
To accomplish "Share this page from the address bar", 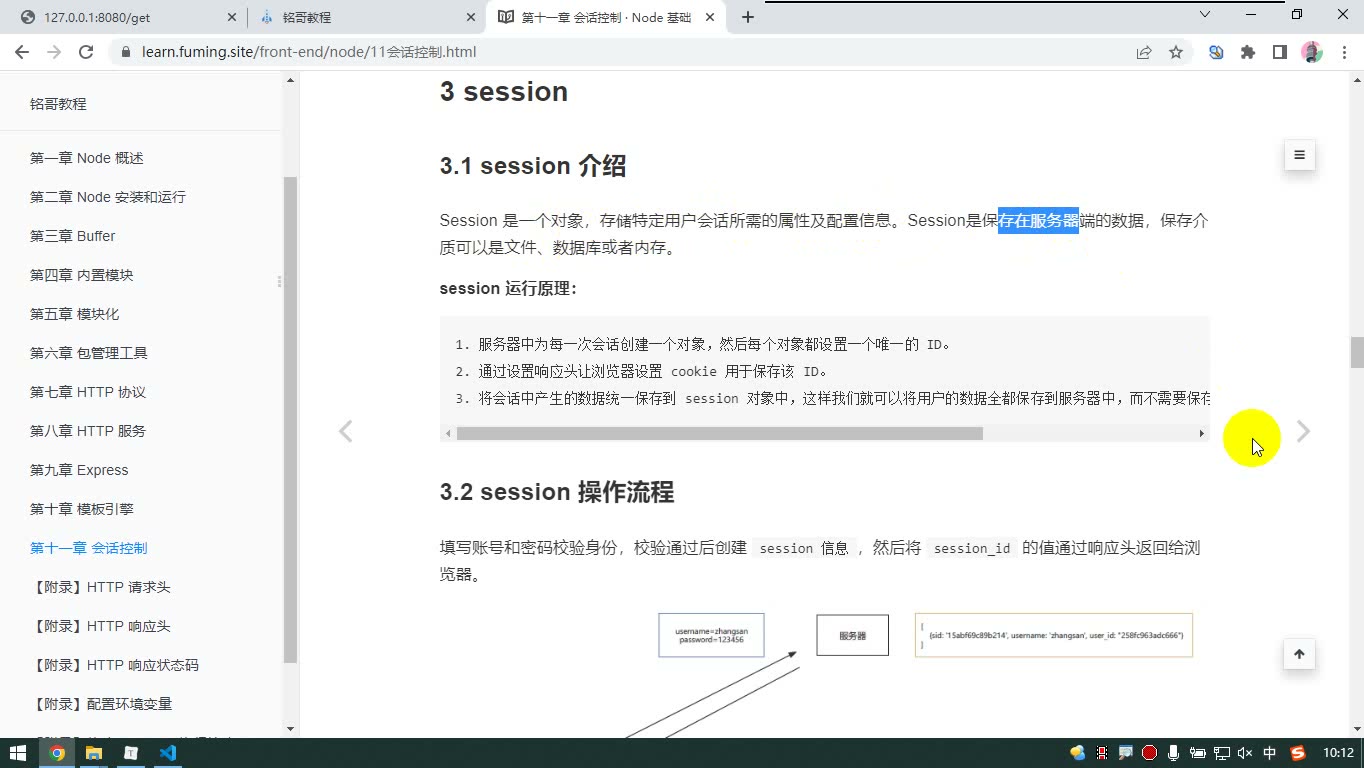I will click(1144, 52).
